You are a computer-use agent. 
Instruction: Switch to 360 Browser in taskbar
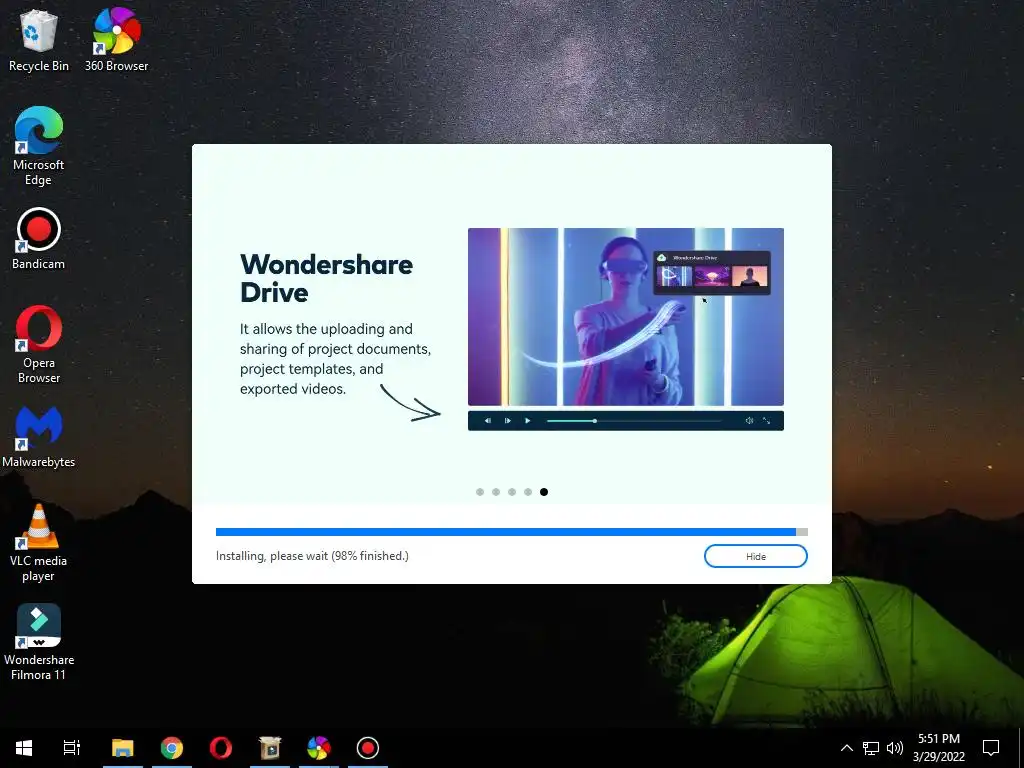pyautogui.click(x=319, y=748)
